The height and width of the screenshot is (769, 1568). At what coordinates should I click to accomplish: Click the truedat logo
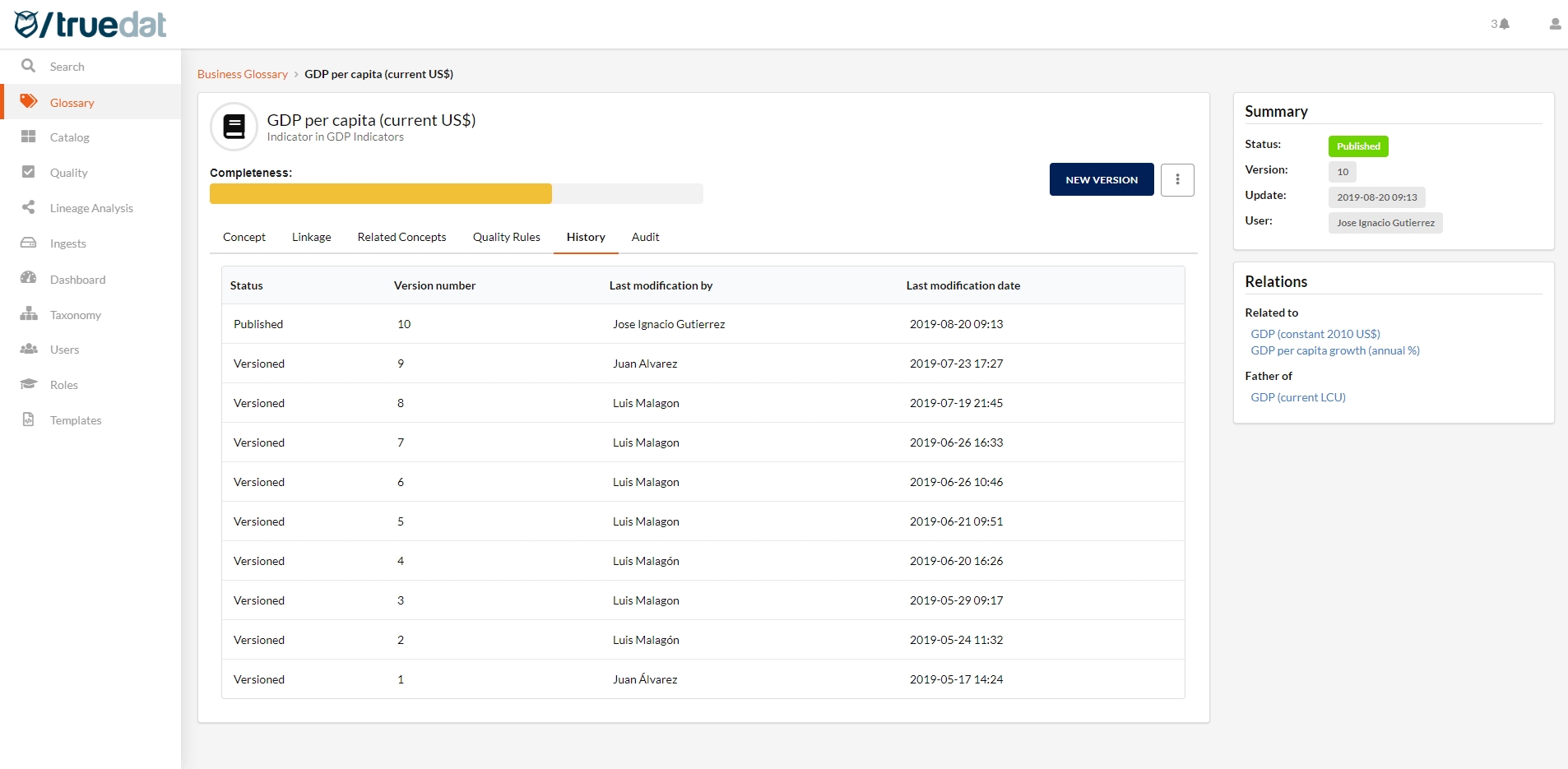(x=90, y=25)
